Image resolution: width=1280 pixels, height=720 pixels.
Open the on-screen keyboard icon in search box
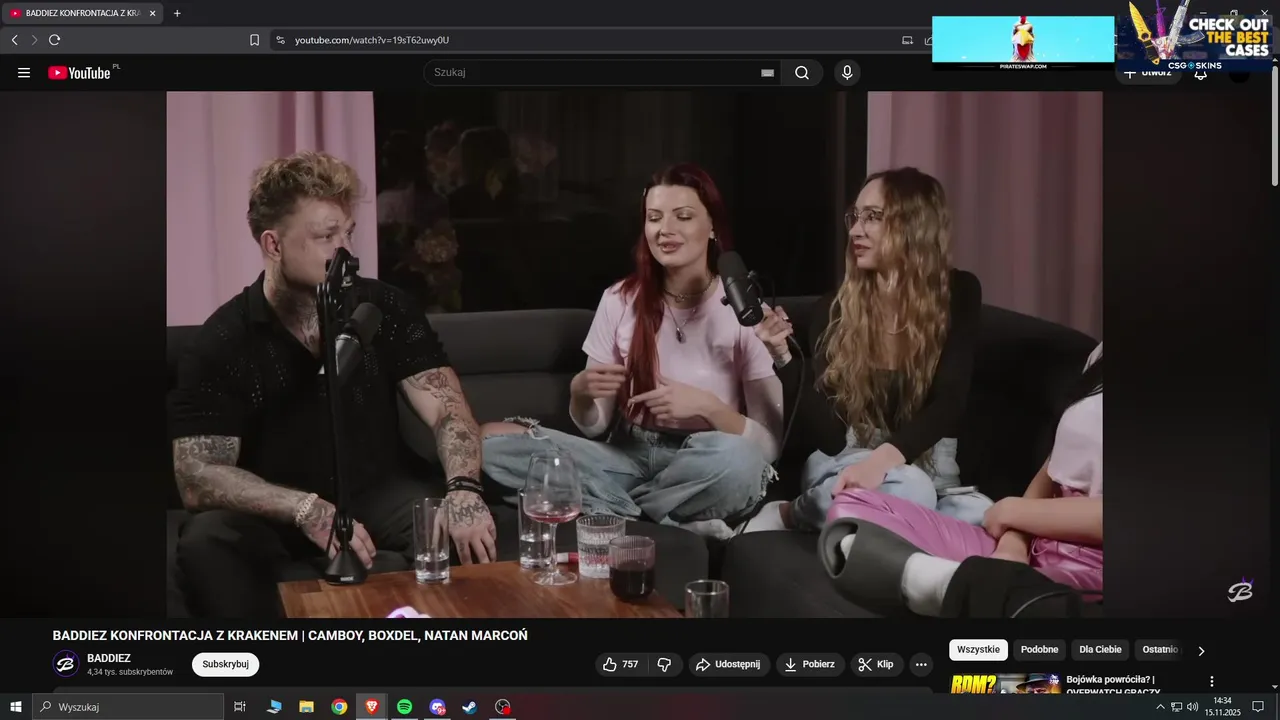[x=767, y=73]
